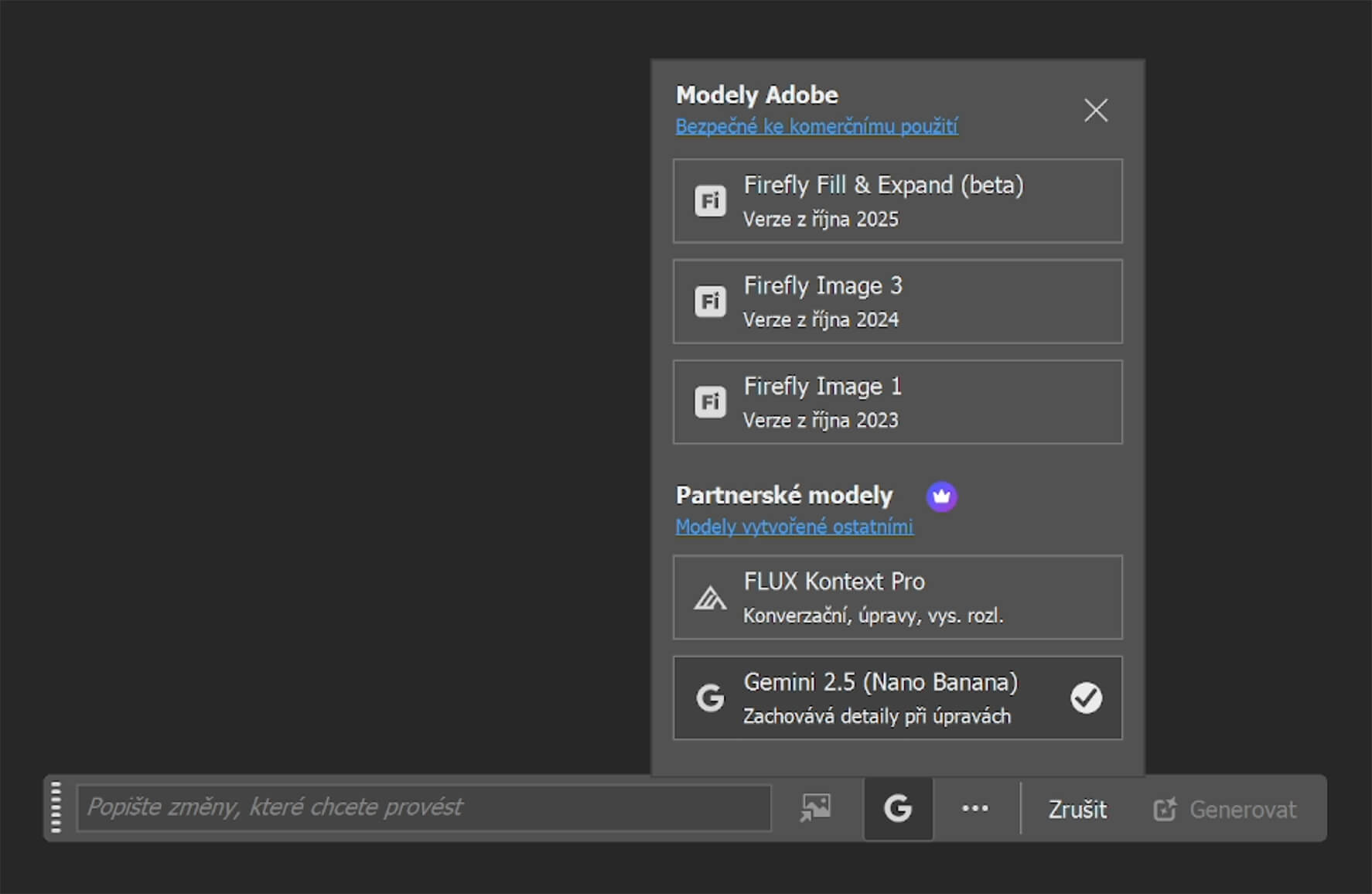Click the Google logo beside Gemini 2.5
This screenshot has height=894, width=1372.
710,698
